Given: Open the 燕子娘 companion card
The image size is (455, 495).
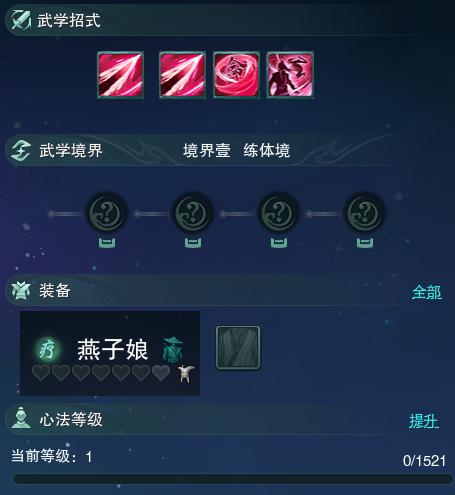Looking at the screenshot, I should pyautogui.click(x=110, y=353).
